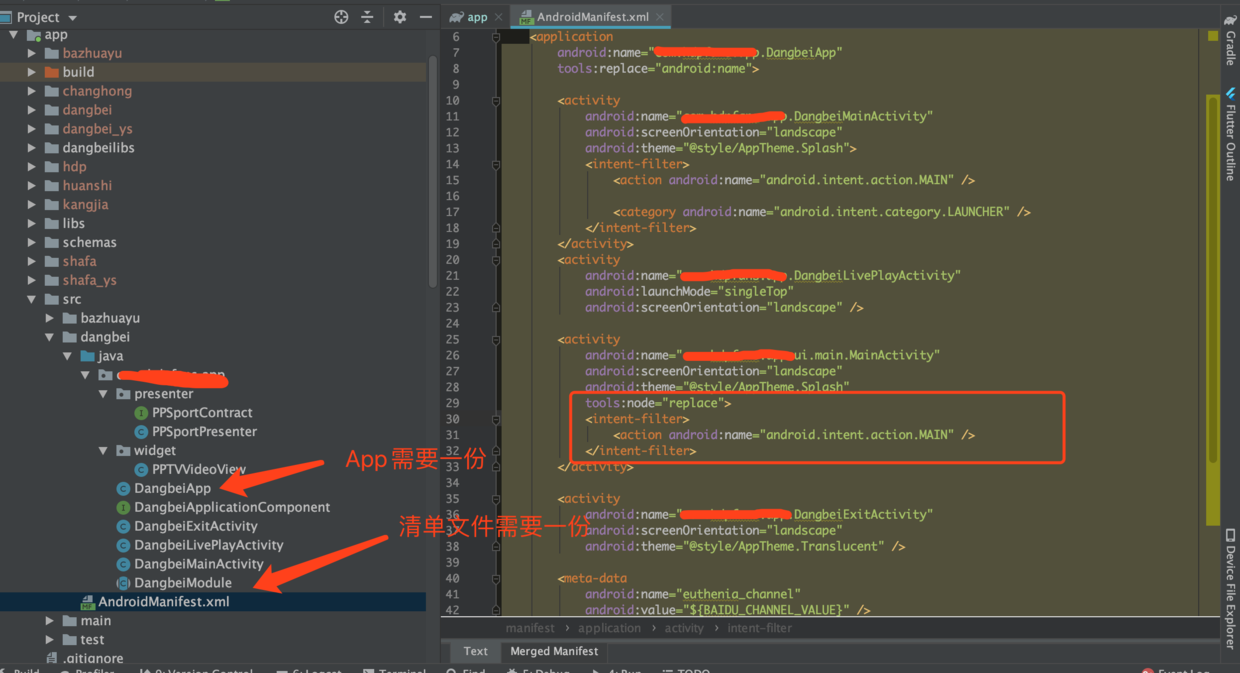Toggle fold marker at line 6 application
This screenshot has width=1240, height=673.
click(x=495, y=37)
